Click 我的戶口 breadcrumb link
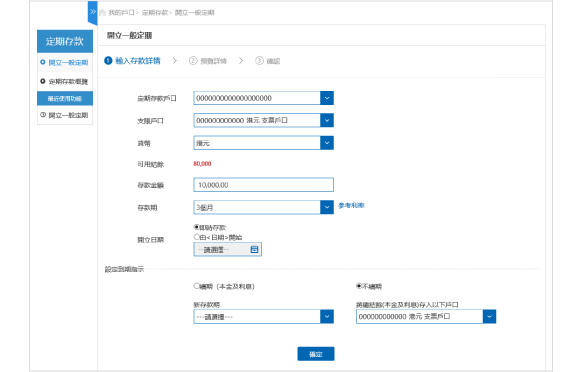 click(121, 13)
